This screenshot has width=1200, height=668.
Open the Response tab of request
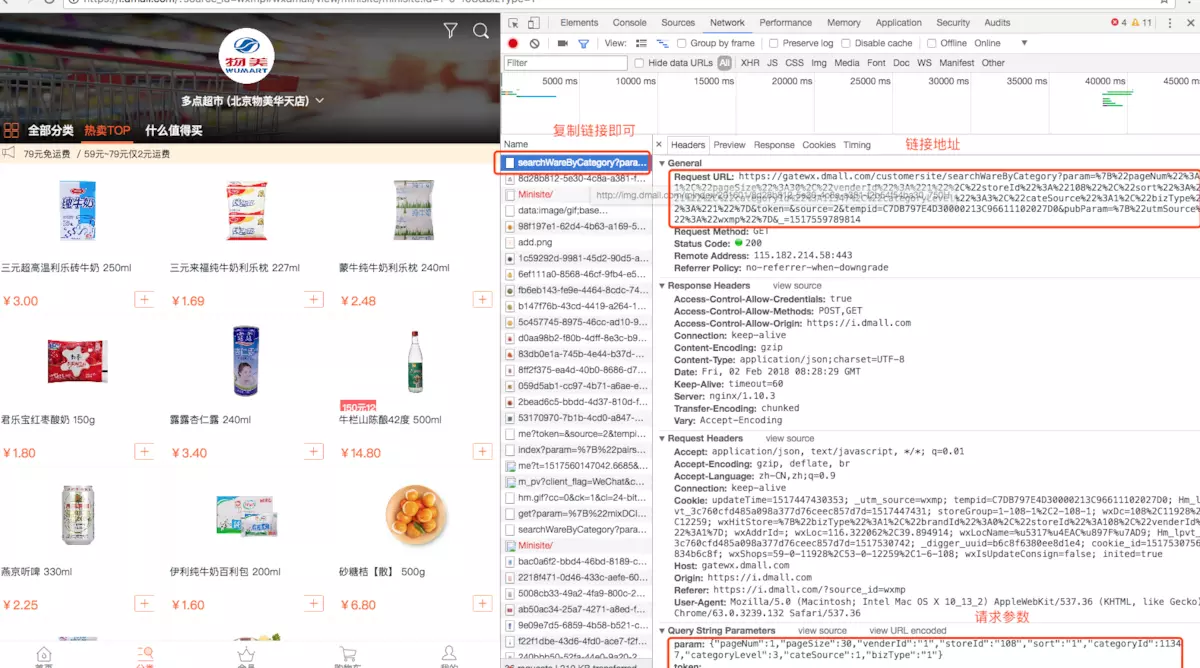pos(774,145)
